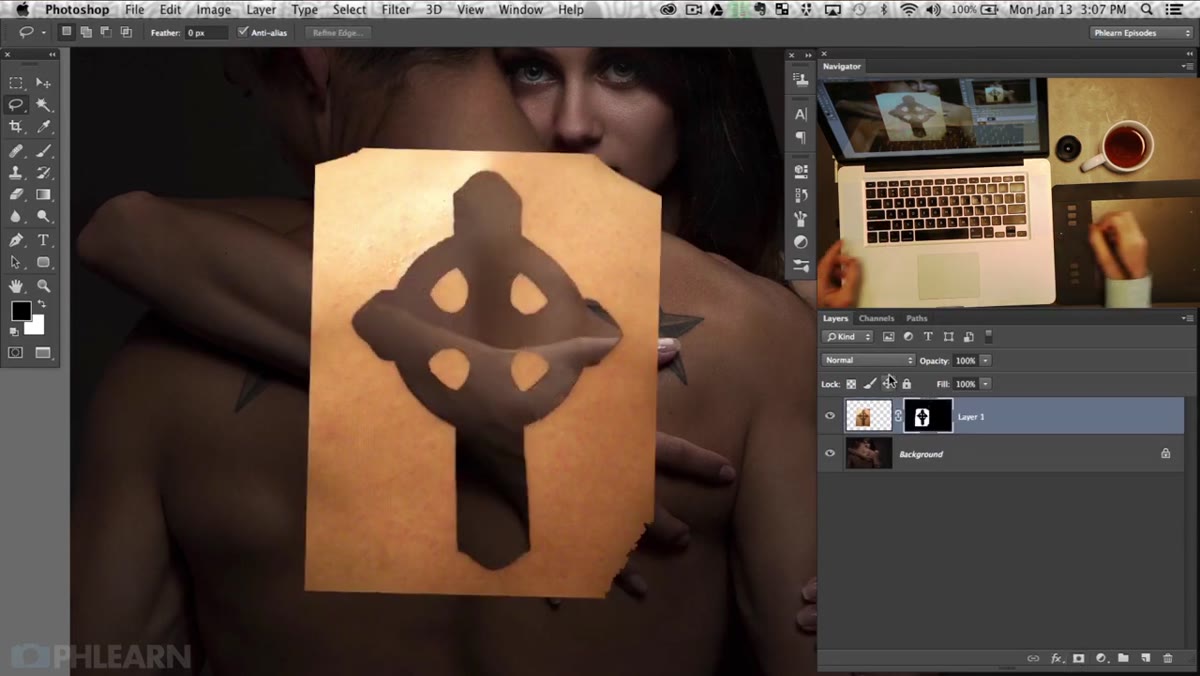The height and width of the screenshot is (676, 1200).
Task: Open the File menu
Action: (x=134, y=9)
